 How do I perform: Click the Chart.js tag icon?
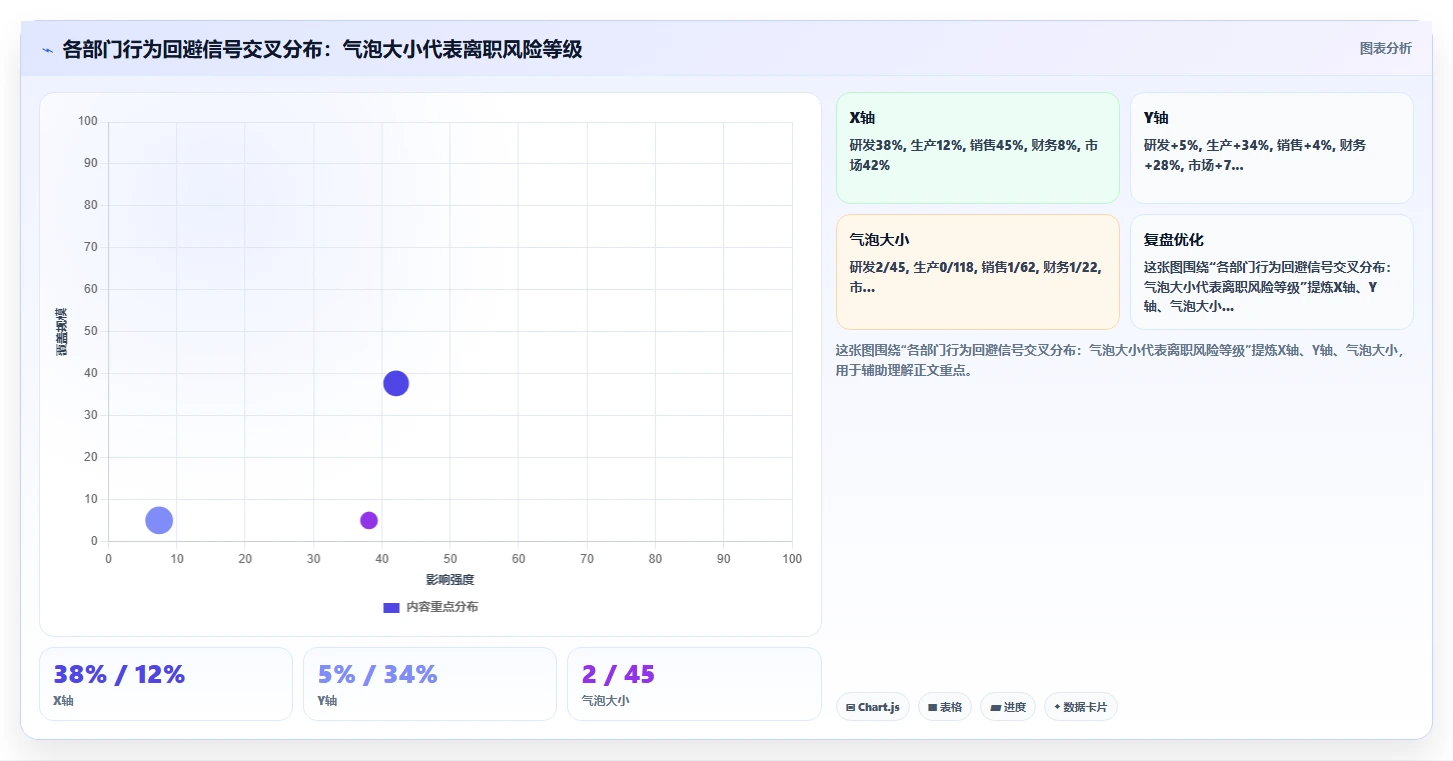850,707
